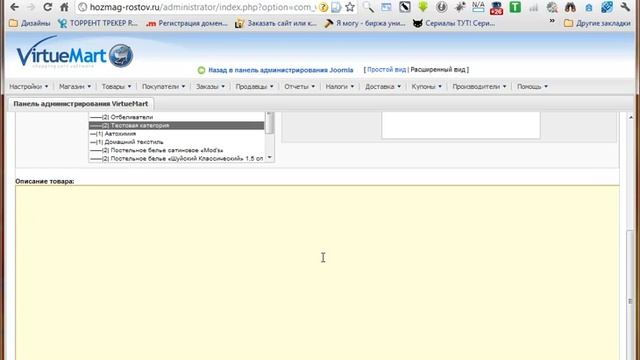Click the white box in right panel

coord(461,125)
